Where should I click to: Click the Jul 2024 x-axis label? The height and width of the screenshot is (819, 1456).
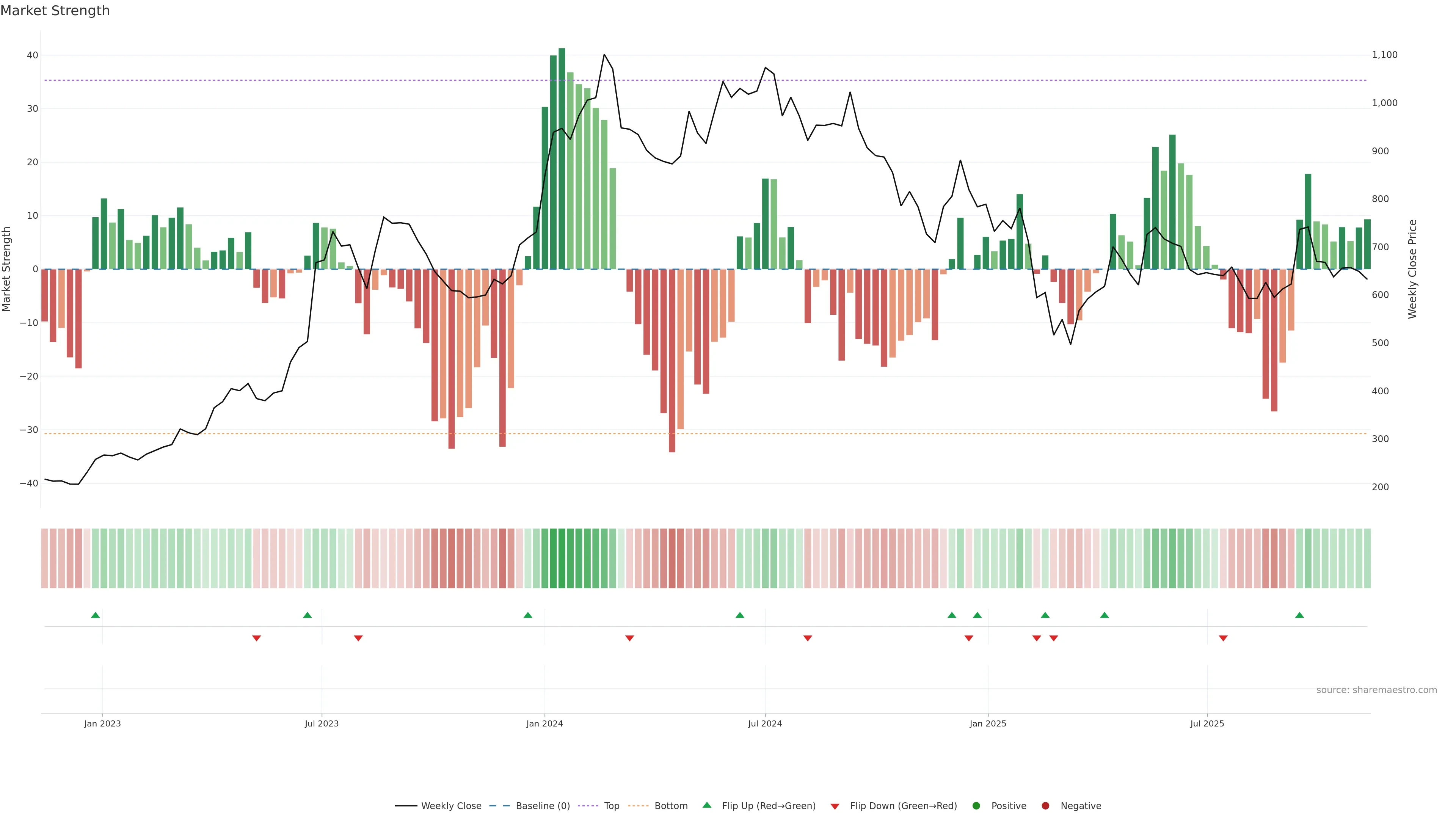pos(765,723)
